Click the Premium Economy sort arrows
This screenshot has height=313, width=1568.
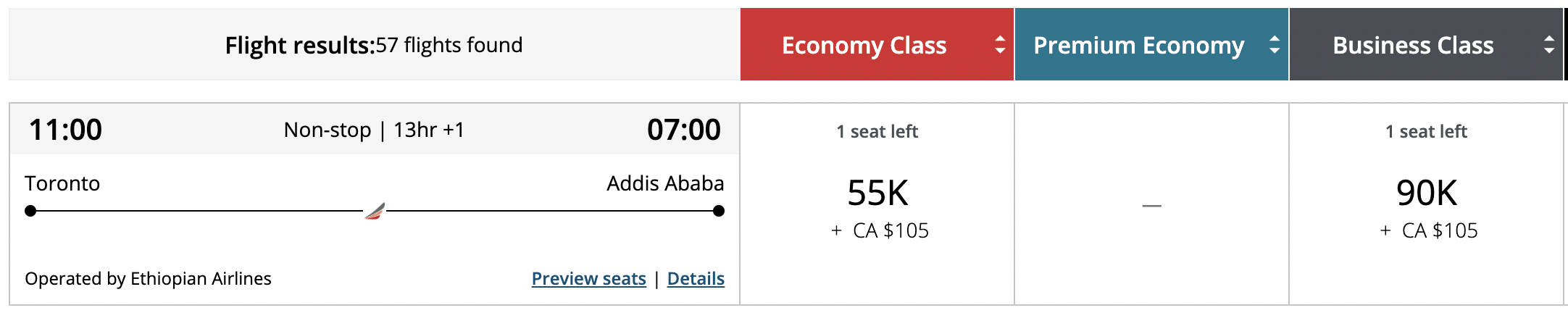(x=1275, y=45)
